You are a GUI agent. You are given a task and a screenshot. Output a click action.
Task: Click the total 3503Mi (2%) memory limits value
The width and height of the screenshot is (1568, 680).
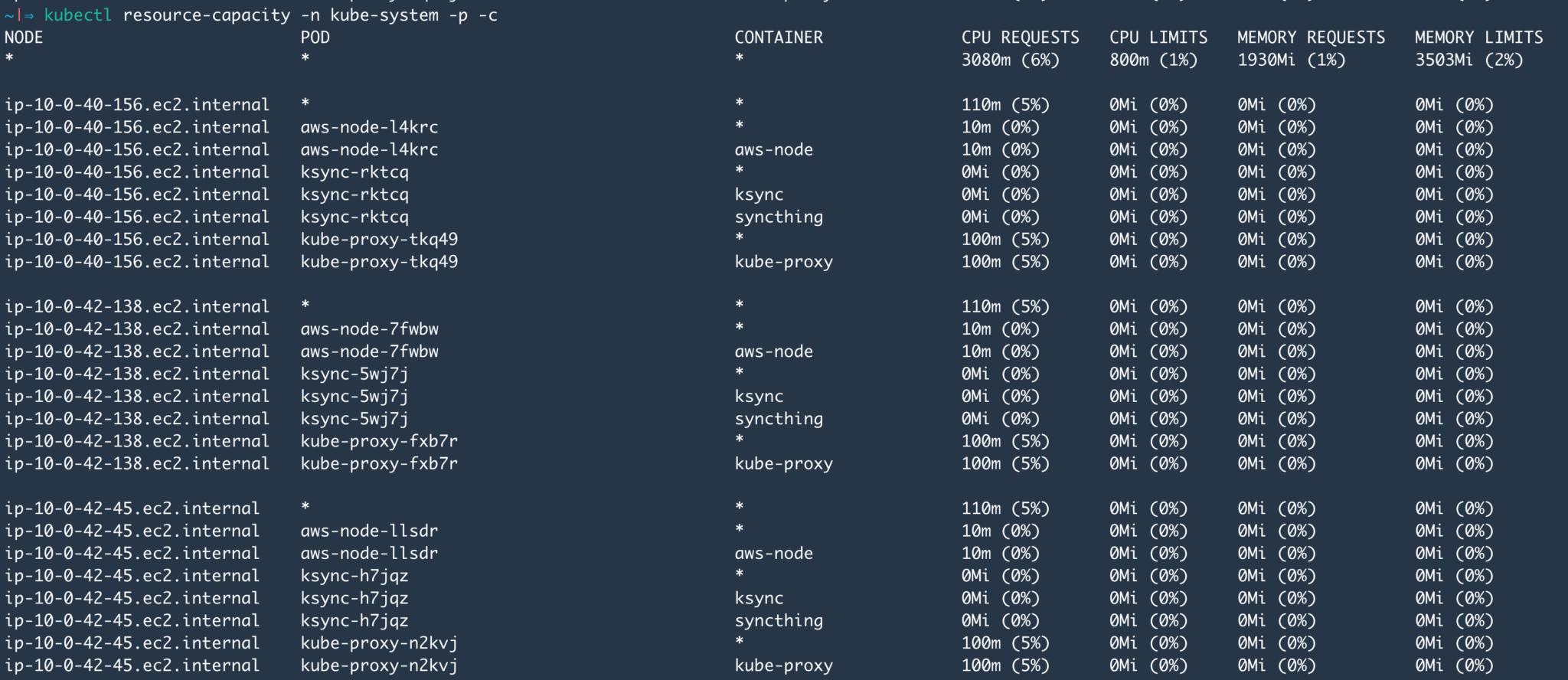[1469, 60]
